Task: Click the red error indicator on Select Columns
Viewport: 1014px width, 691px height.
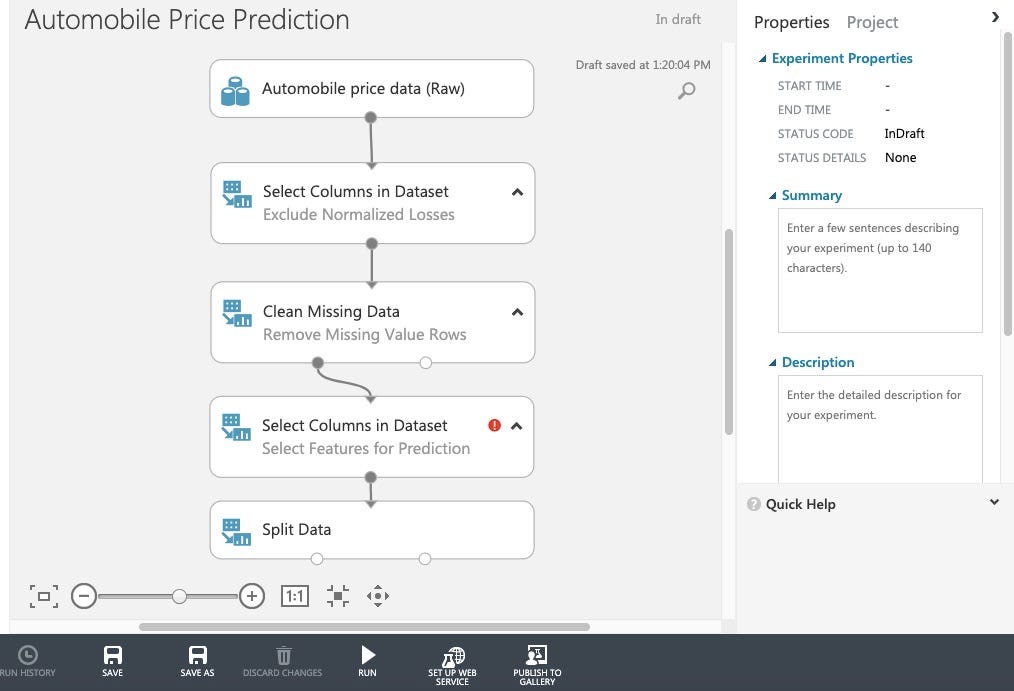Action: (494, 425)
